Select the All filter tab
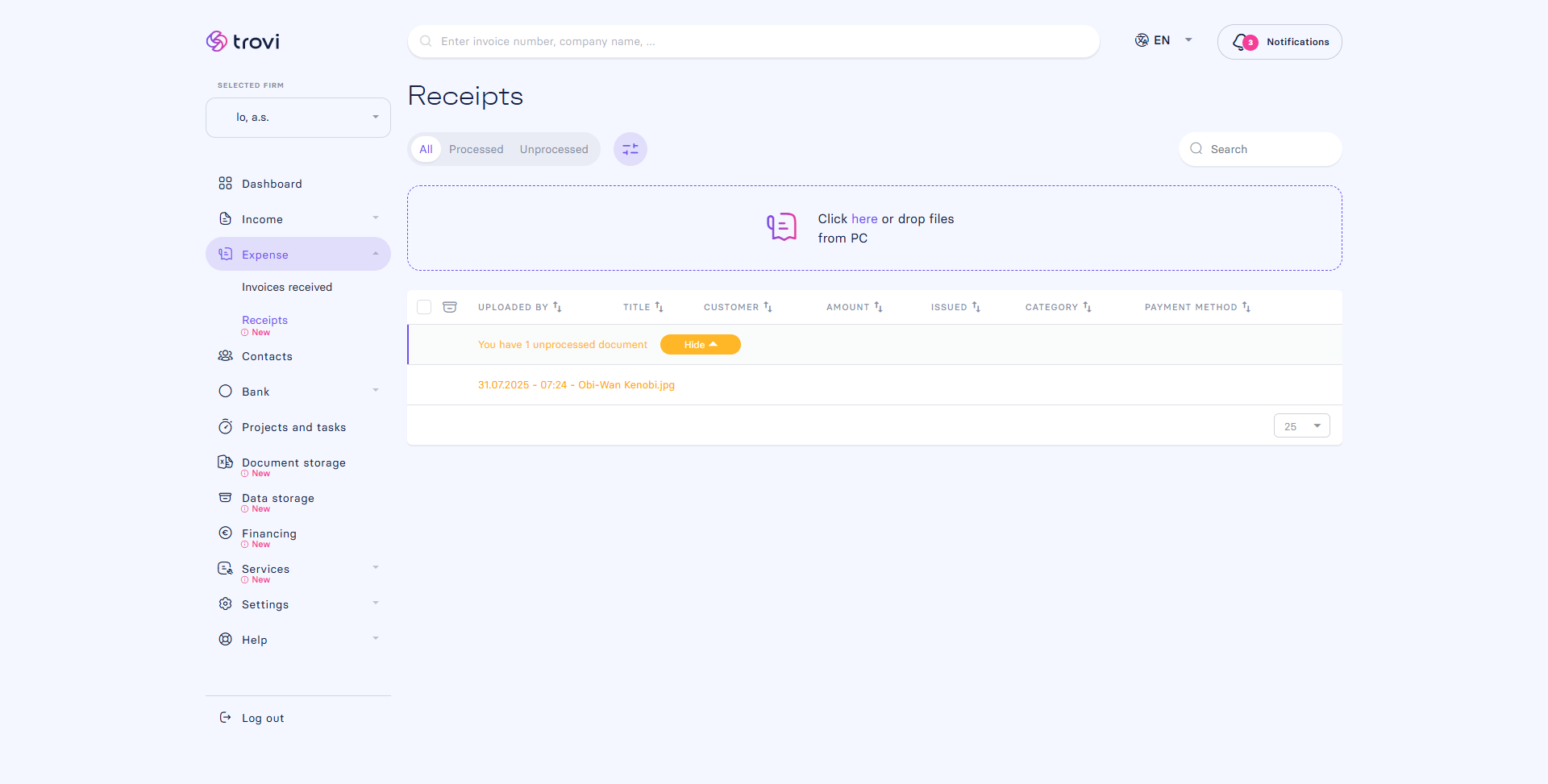 (426, 149)
